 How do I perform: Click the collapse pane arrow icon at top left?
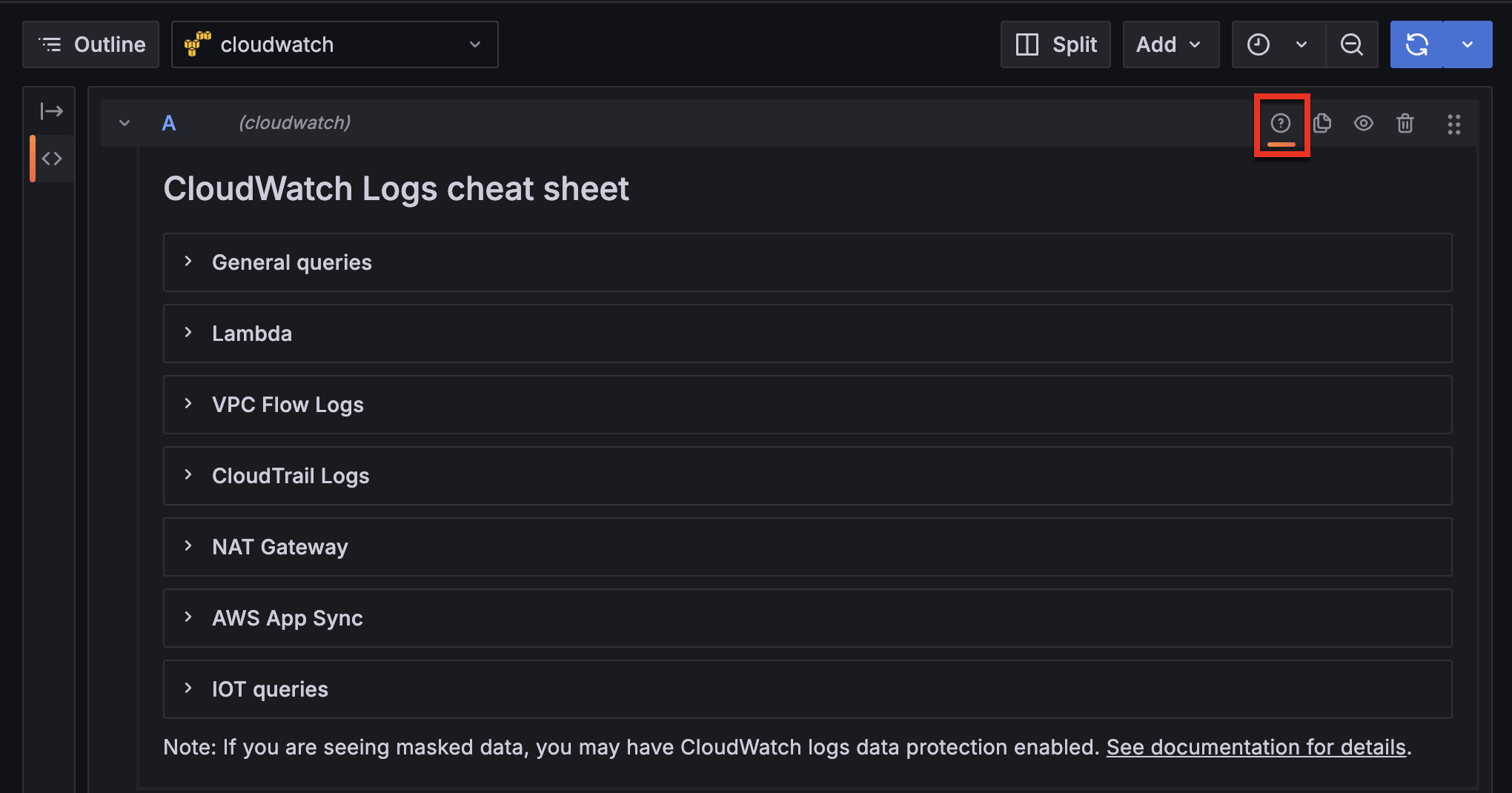coord(50,110)
